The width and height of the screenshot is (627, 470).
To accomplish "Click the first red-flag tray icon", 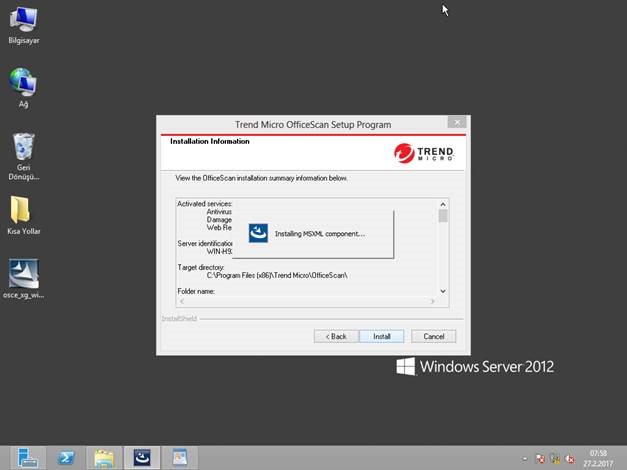I will tap(540, 459).
